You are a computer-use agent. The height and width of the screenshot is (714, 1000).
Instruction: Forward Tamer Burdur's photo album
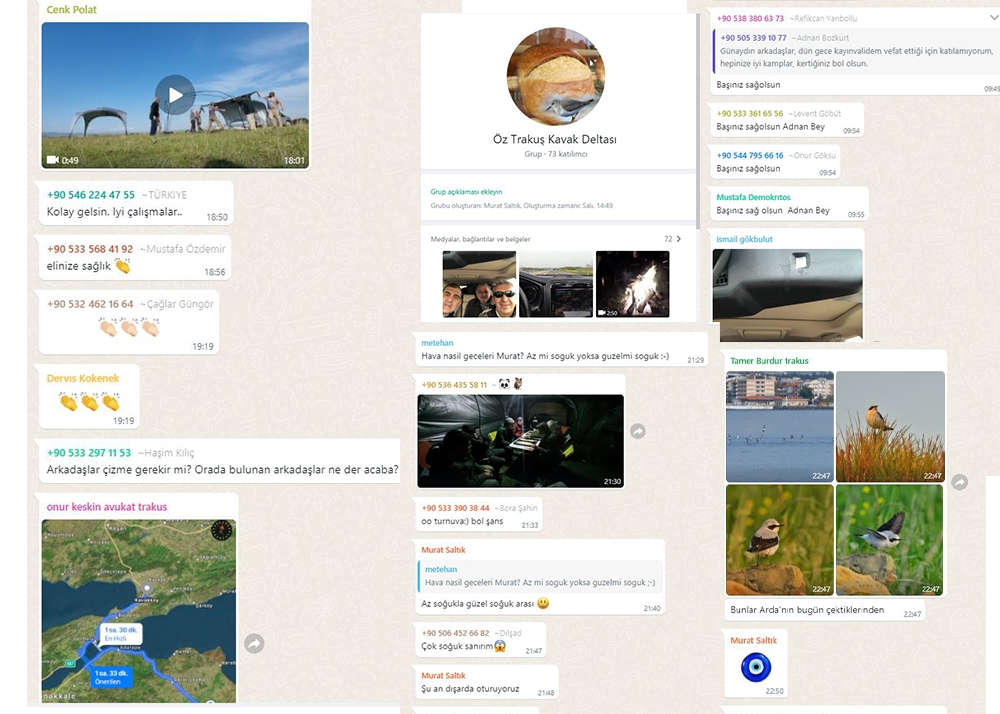[x=959, y=482]
